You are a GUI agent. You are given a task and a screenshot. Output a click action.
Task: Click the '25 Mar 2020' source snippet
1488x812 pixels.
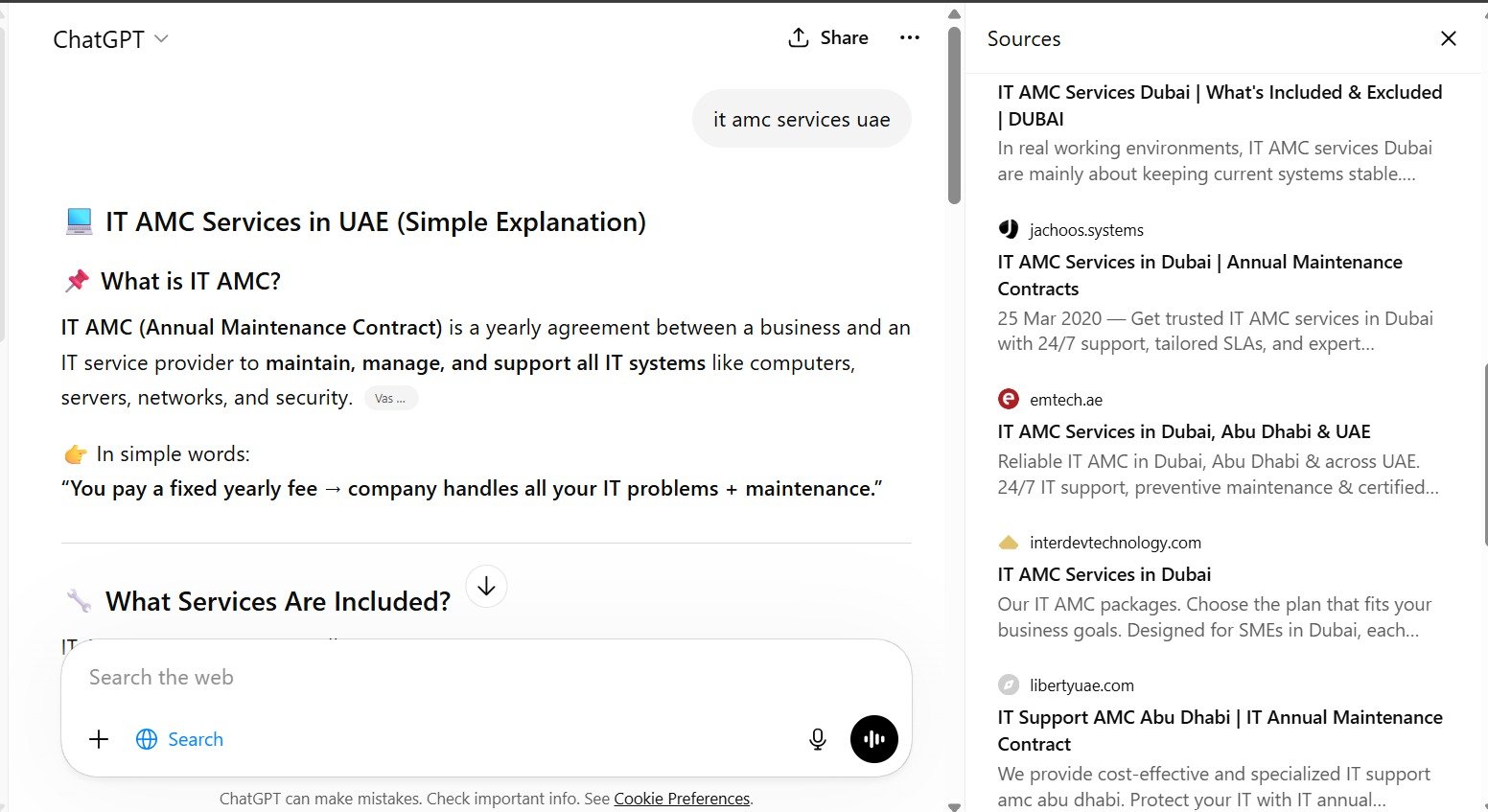pos(1215,331)
